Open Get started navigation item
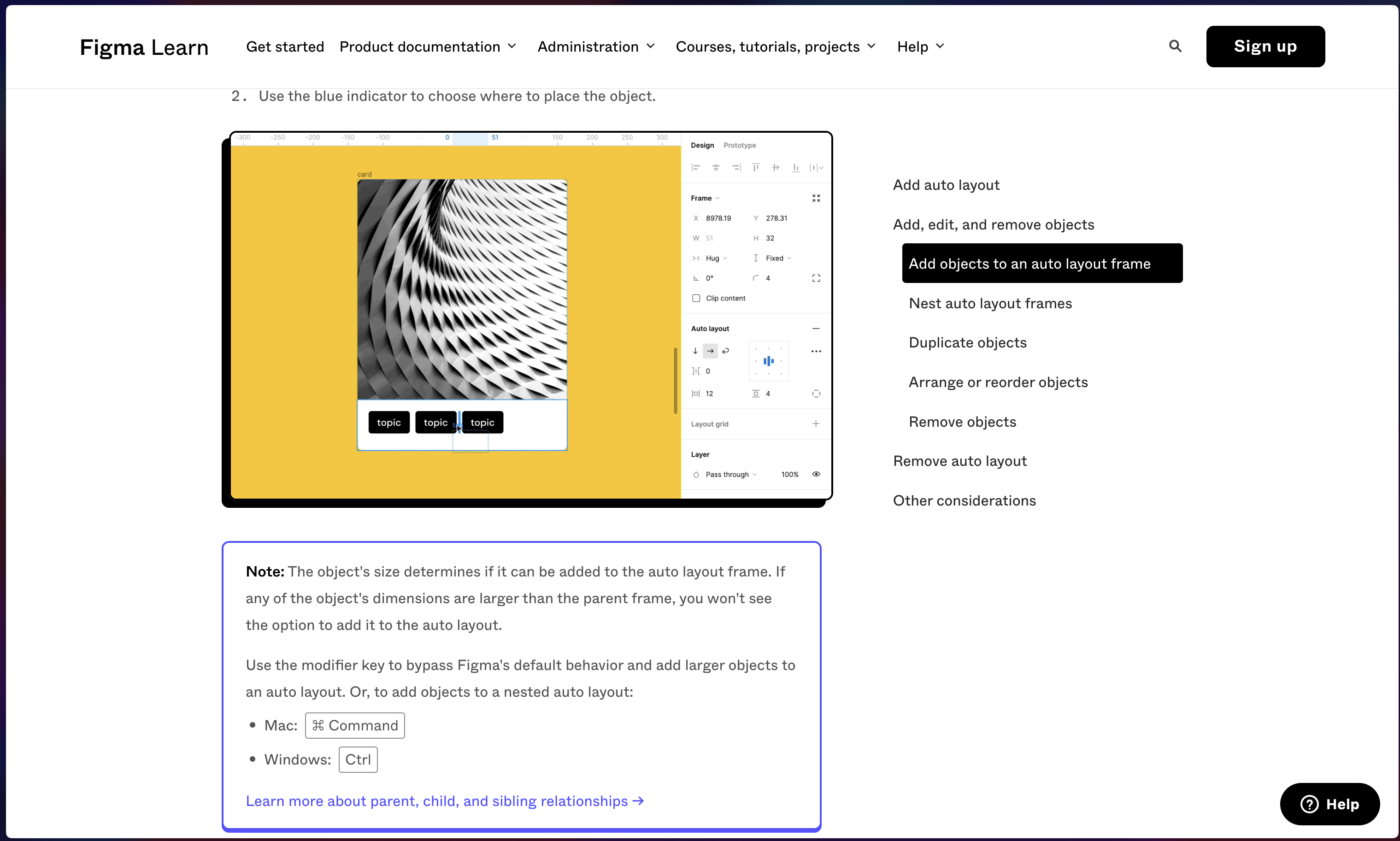 tap(285, 47)
